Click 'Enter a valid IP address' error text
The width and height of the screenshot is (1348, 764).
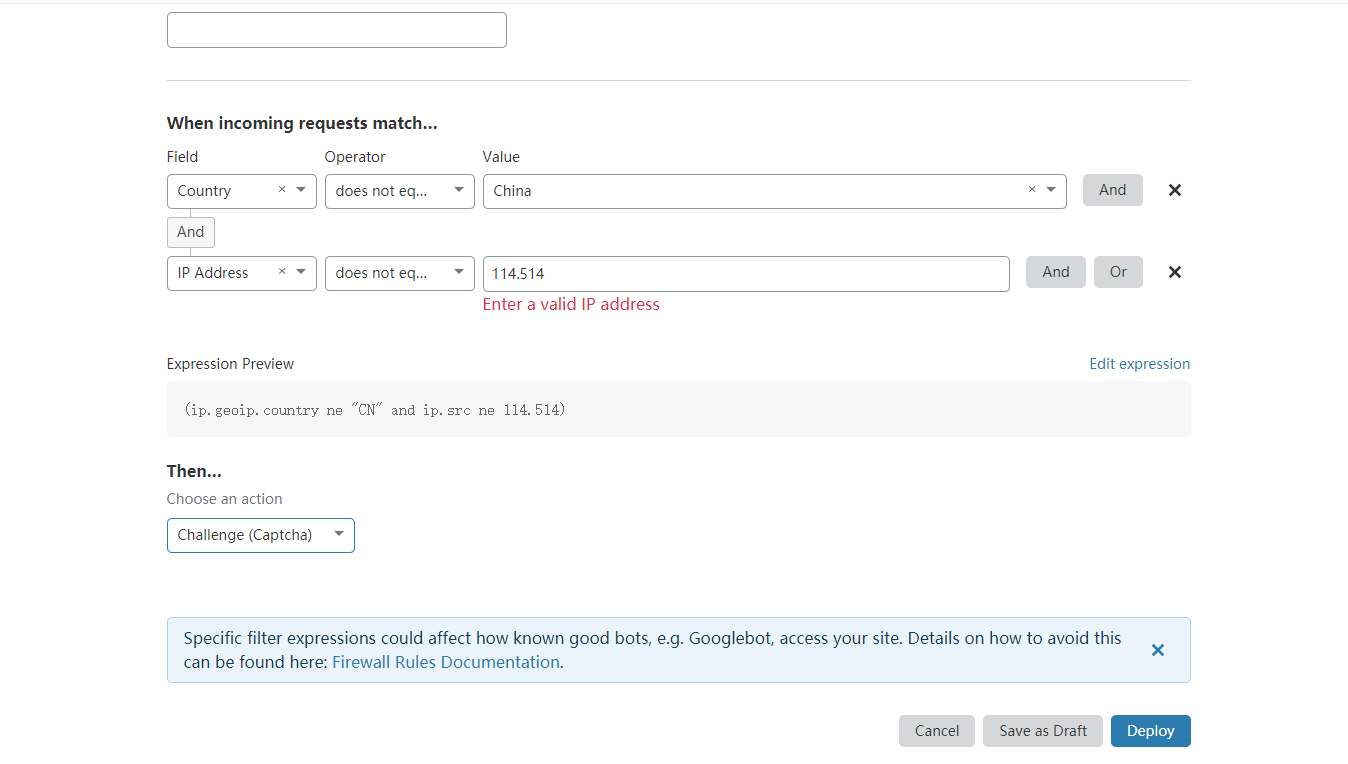point(571,305)
